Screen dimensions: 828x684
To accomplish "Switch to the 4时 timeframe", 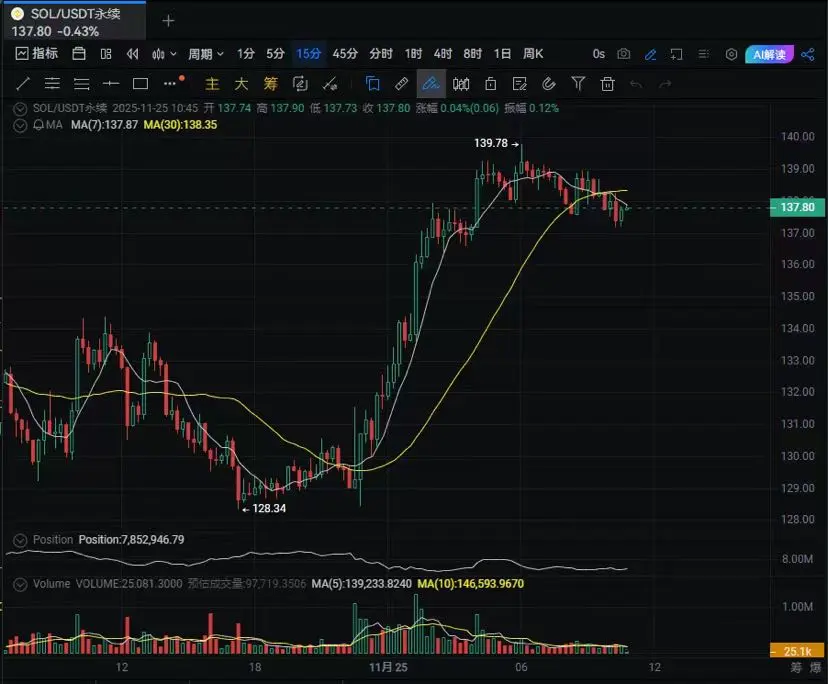I will tap(443, 54).
